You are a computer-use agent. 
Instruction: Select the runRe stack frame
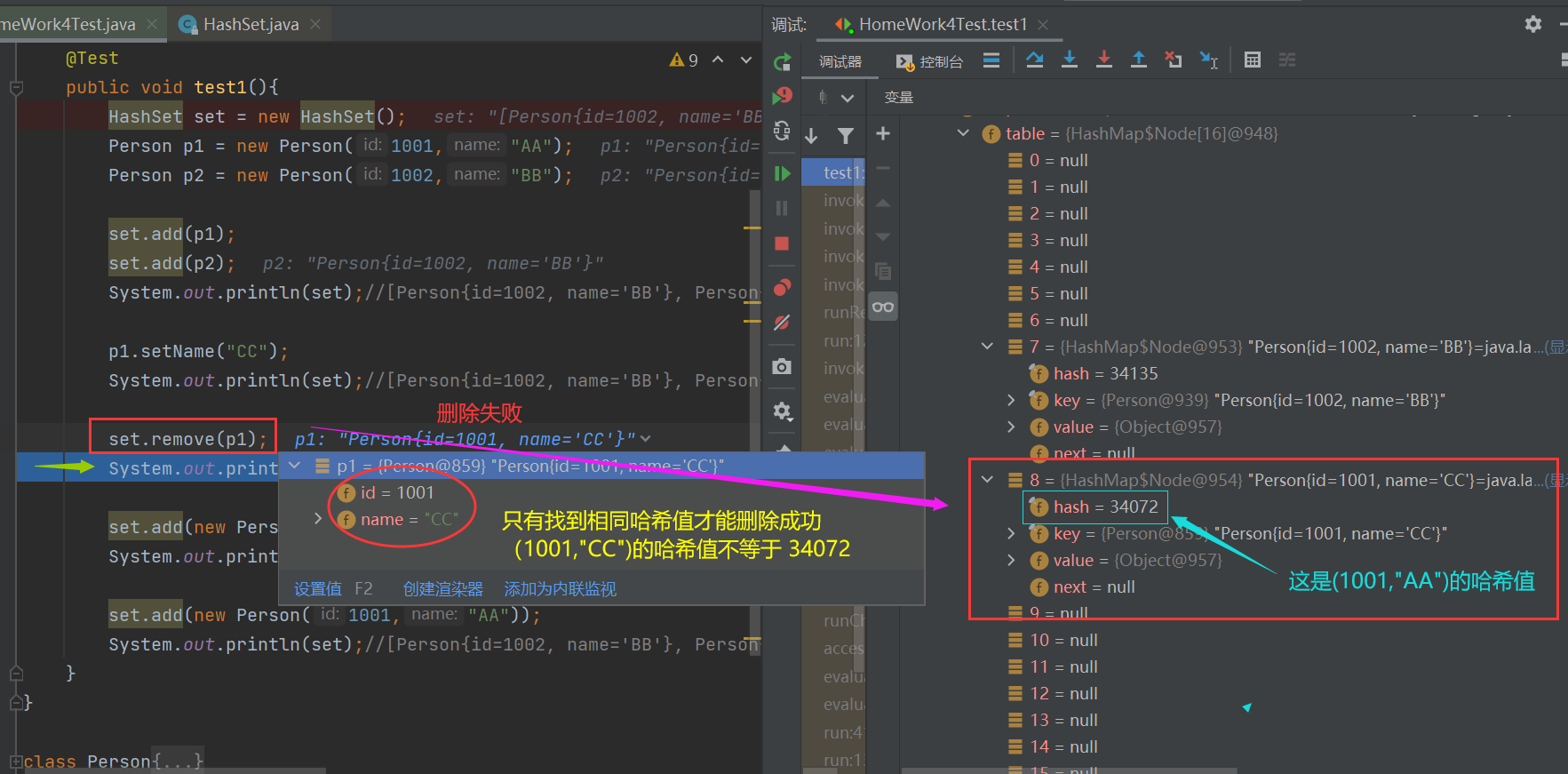(833, 312)
